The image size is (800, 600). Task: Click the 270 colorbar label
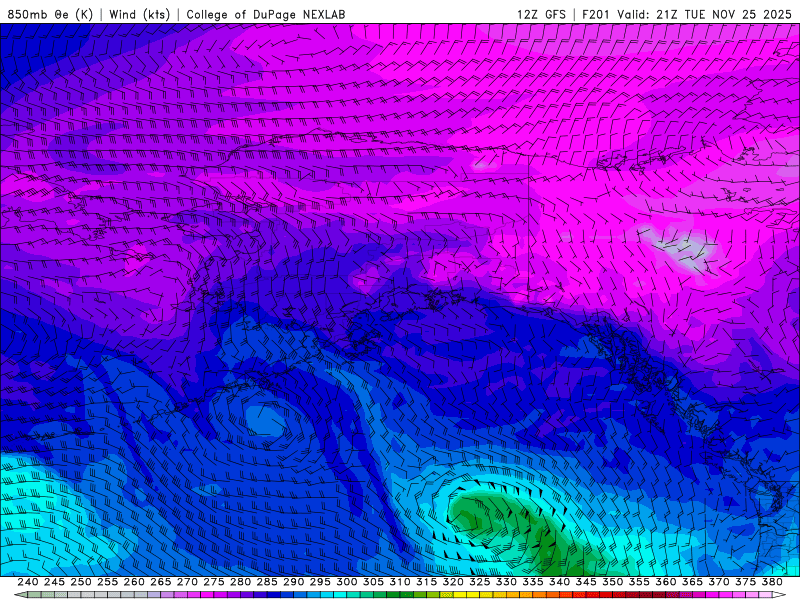187,582
